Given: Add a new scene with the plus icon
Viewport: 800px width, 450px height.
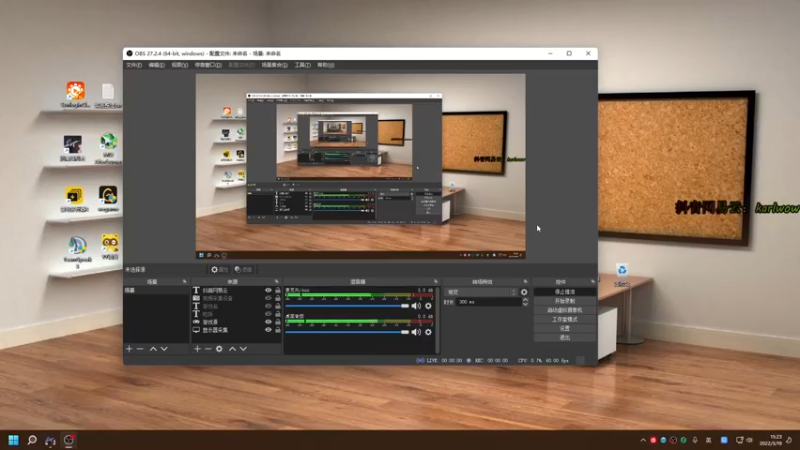Looking at the screenshot, I should point(129,349).
